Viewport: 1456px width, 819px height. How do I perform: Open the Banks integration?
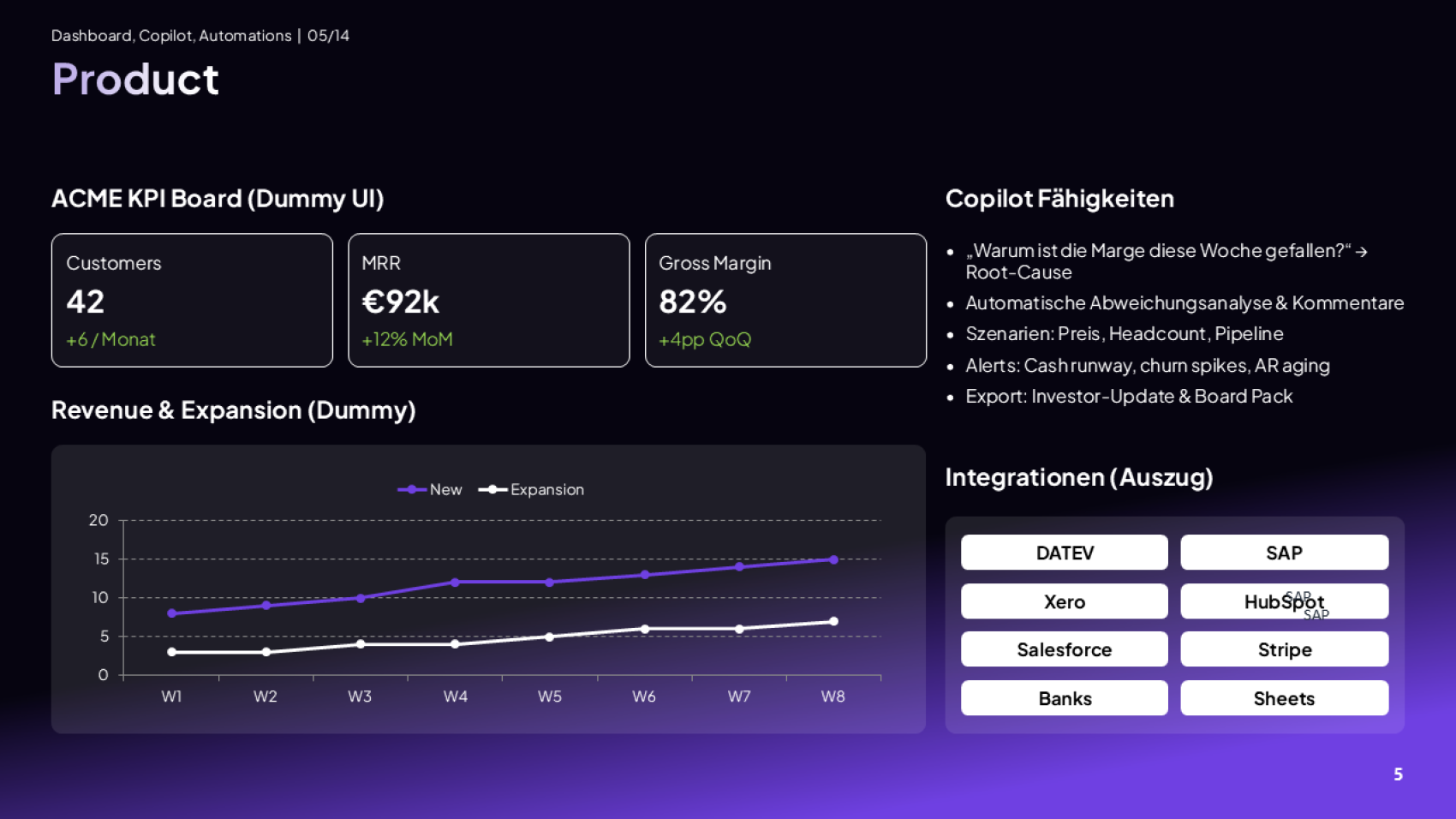coord(1064,698)
